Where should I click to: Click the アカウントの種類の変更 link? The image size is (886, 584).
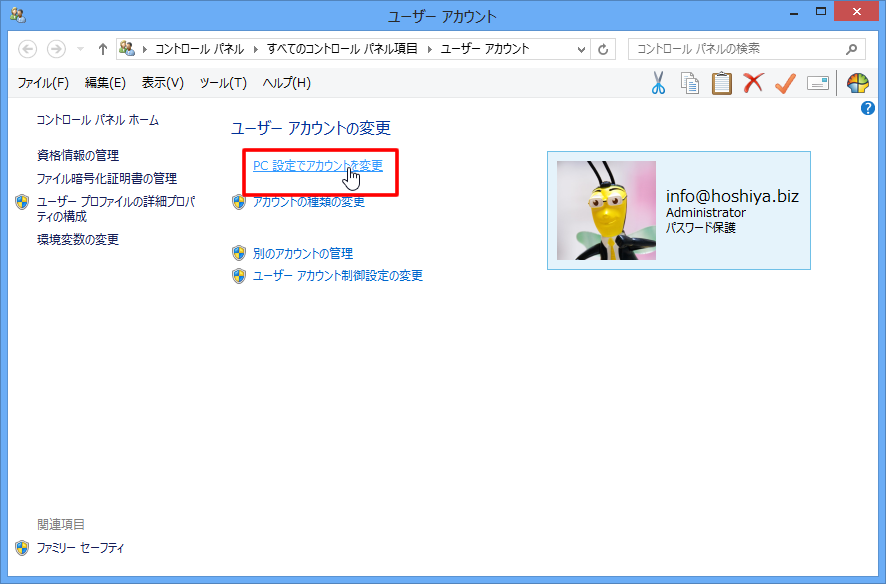coord(309,202)
